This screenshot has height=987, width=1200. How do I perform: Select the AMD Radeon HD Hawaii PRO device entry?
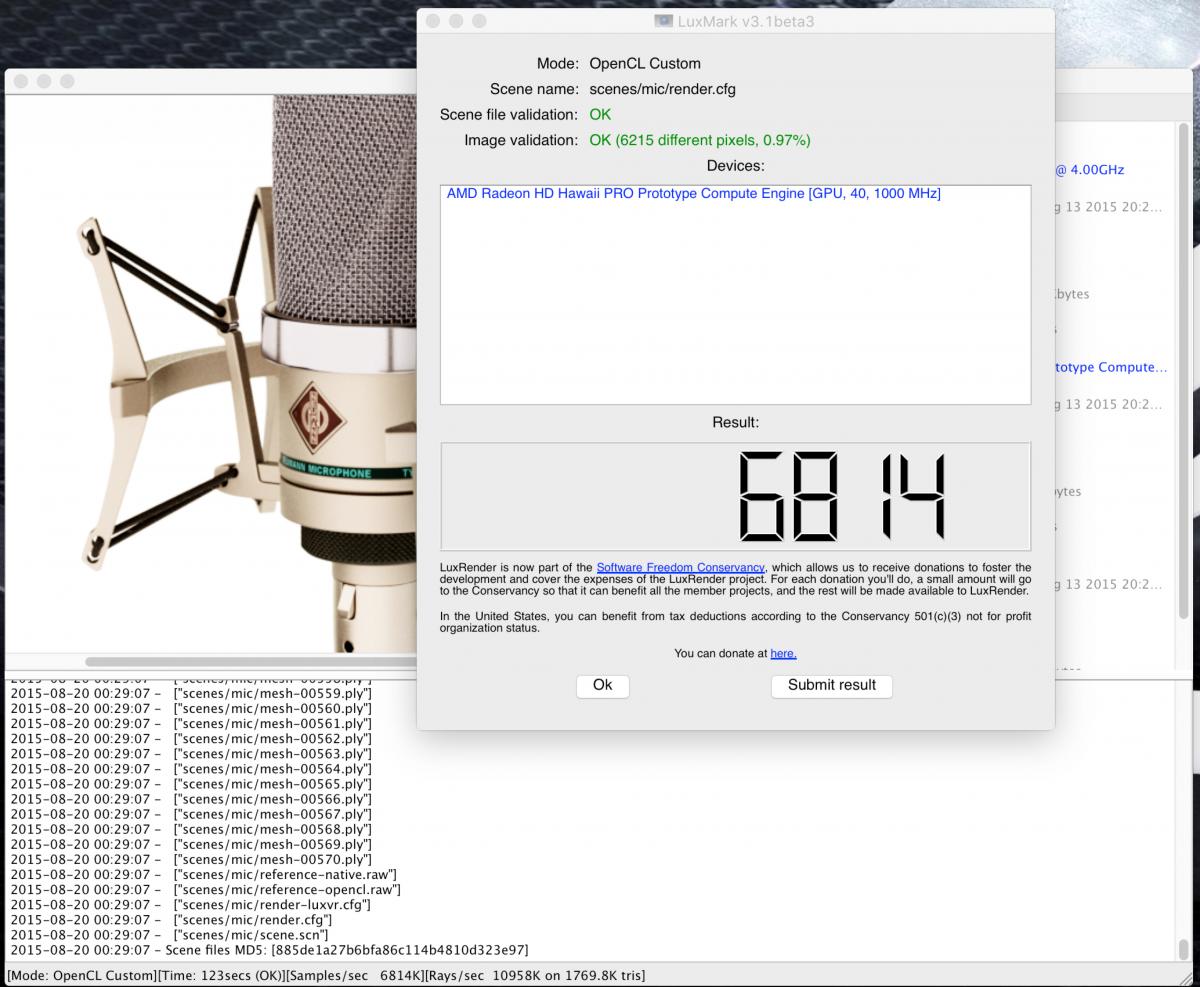click(693, 194)
